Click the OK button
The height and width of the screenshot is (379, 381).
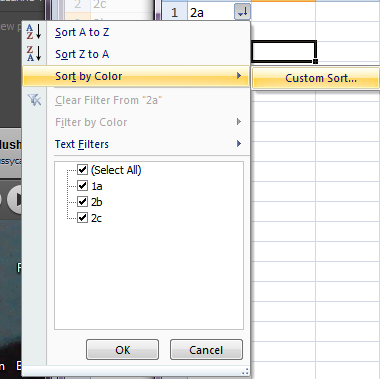tap(123, 350)
